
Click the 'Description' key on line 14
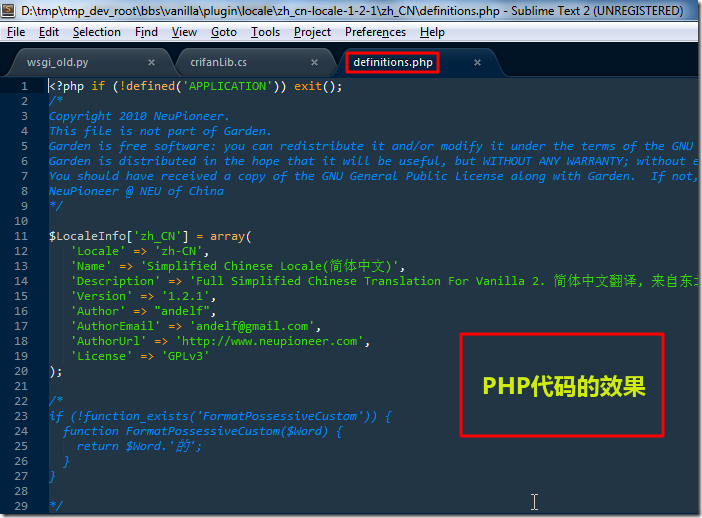point(116,281)
